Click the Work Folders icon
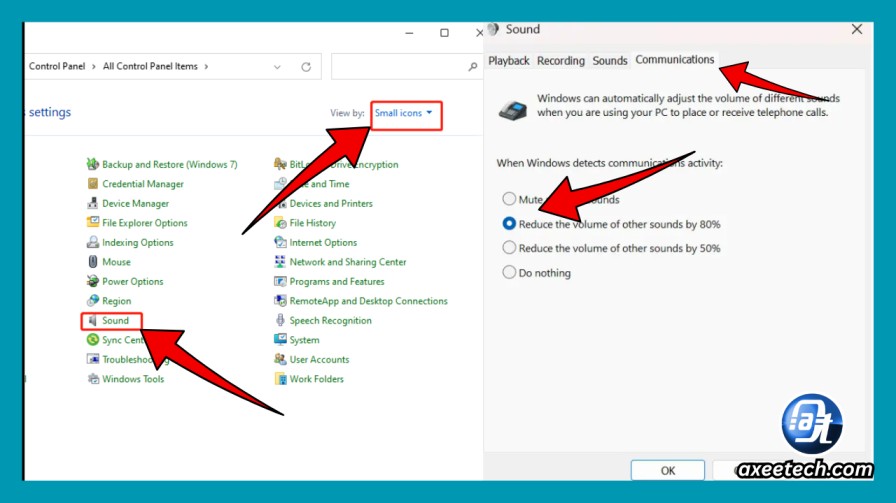Screen dimensions: 896x503 (280, 378)
